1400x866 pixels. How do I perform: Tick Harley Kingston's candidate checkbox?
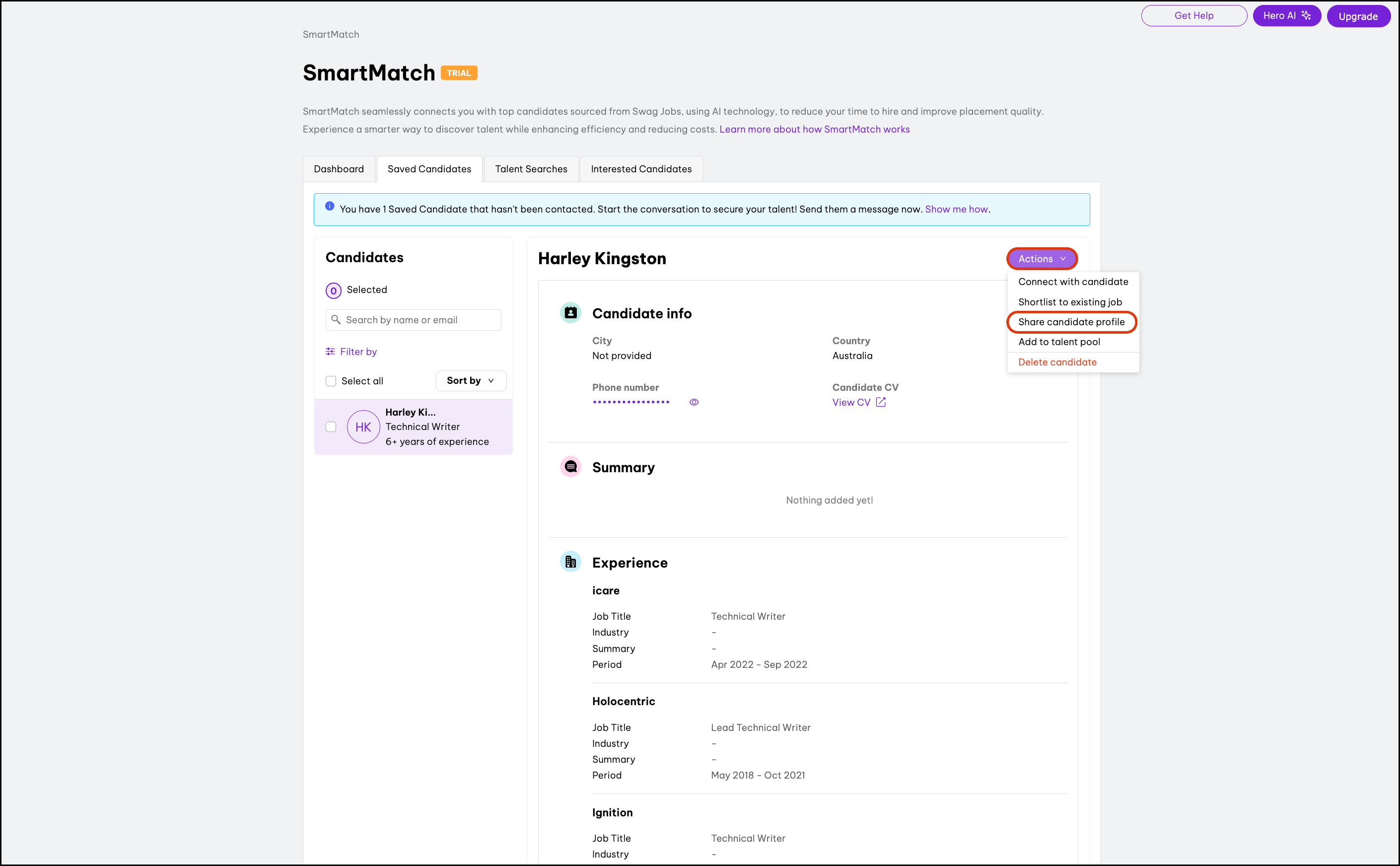331,427
